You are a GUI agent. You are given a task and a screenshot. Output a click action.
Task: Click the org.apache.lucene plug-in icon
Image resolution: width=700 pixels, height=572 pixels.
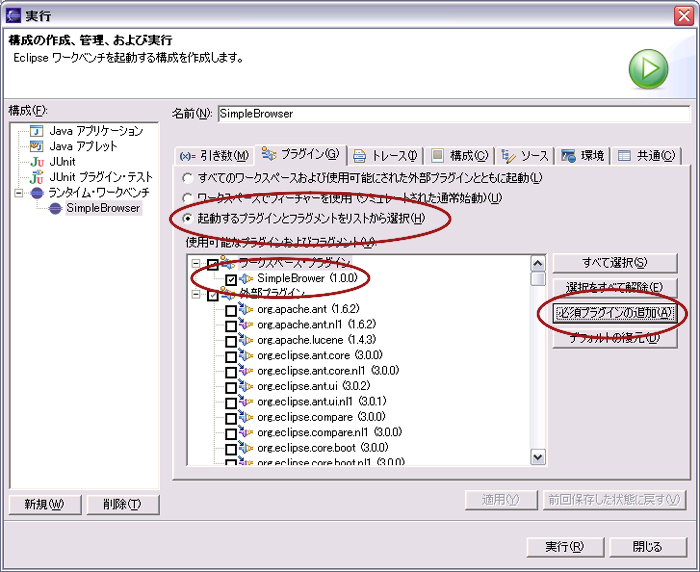(246, 340)
